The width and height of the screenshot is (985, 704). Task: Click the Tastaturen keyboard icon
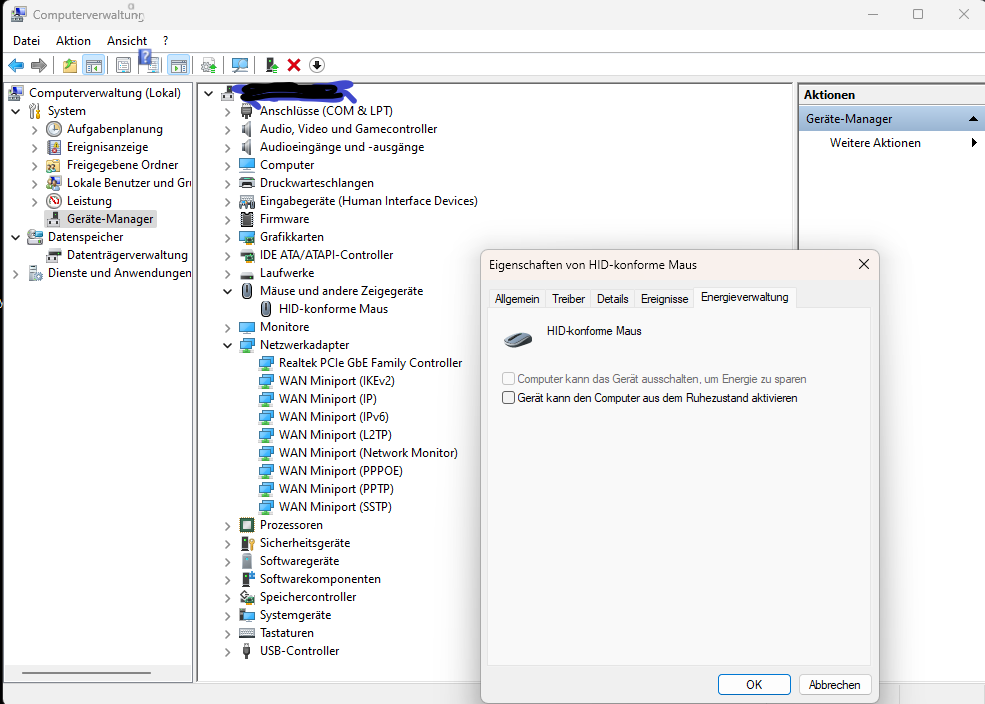(247, 633)
